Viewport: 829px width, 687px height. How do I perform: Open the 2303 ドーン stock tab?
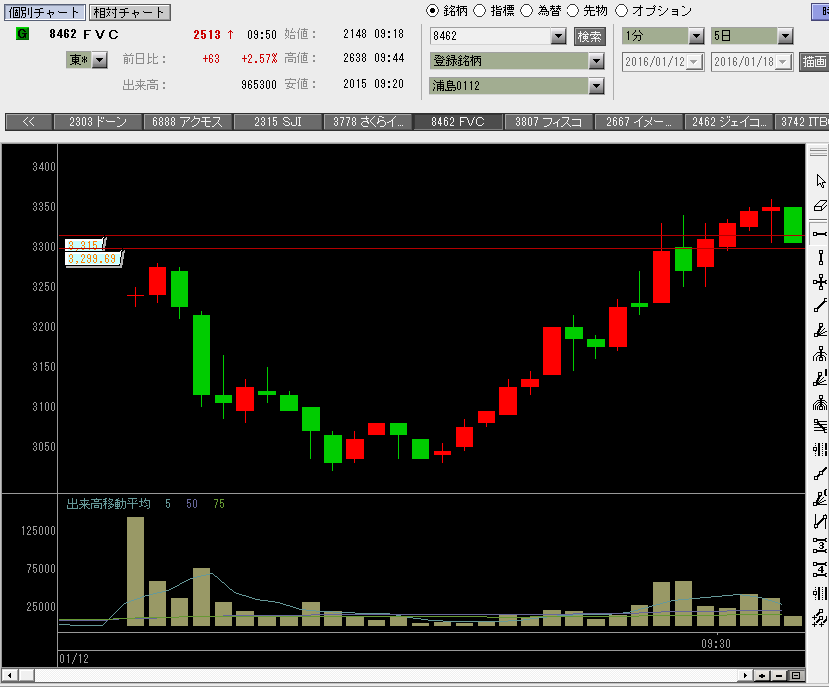pos(98,122)
